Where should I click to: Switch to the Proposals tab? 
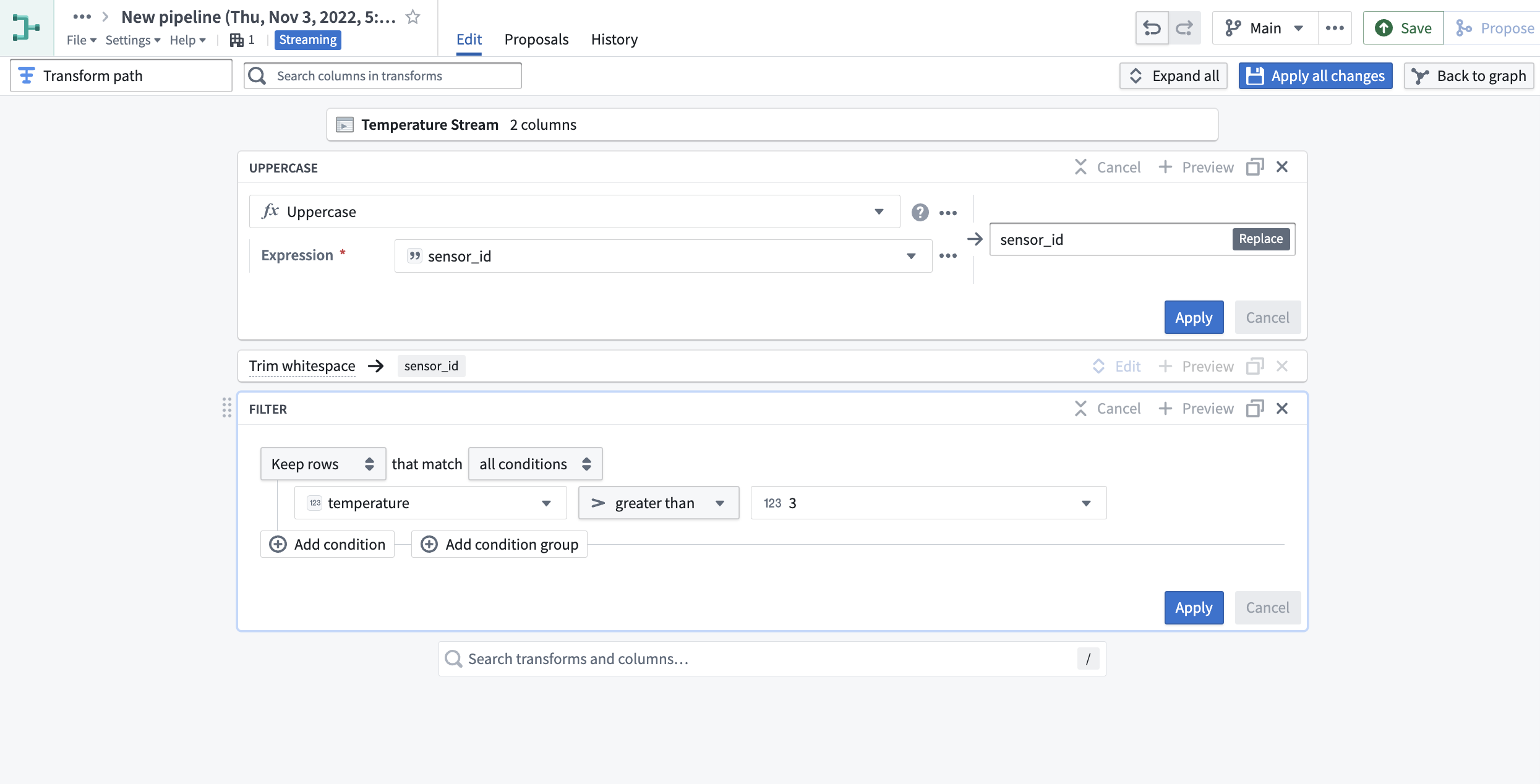tap(536, 39)
